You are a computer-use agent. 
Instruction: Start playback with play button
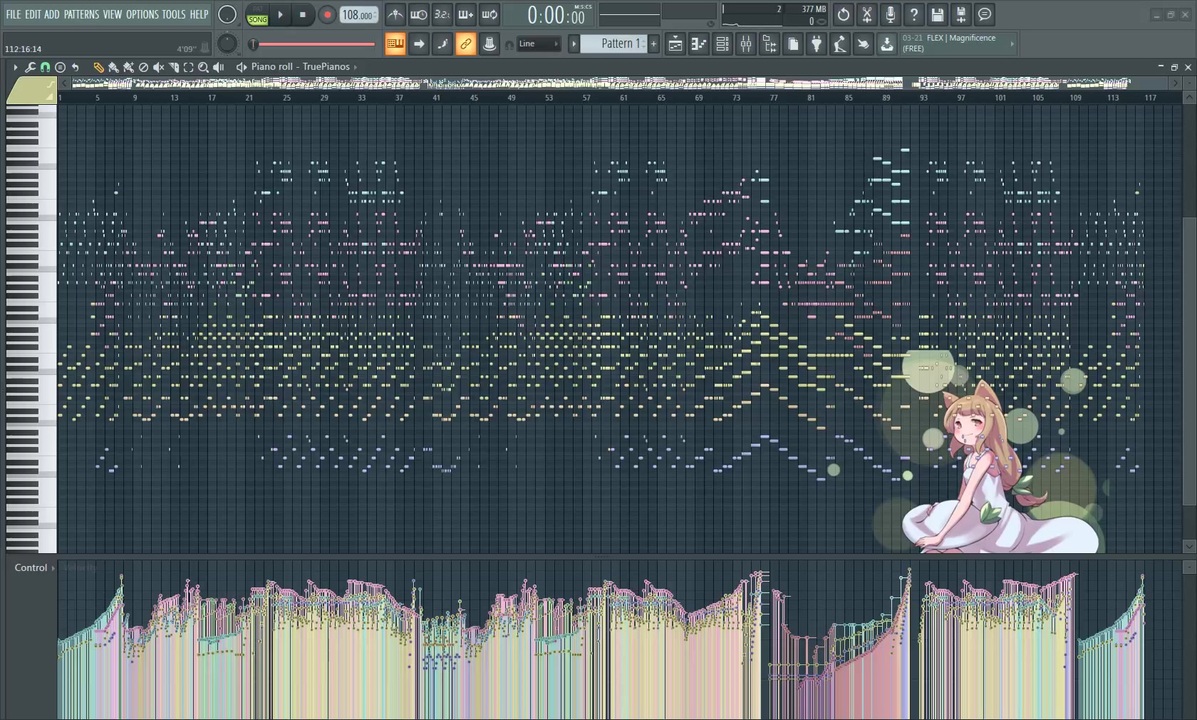coord(280,15)
